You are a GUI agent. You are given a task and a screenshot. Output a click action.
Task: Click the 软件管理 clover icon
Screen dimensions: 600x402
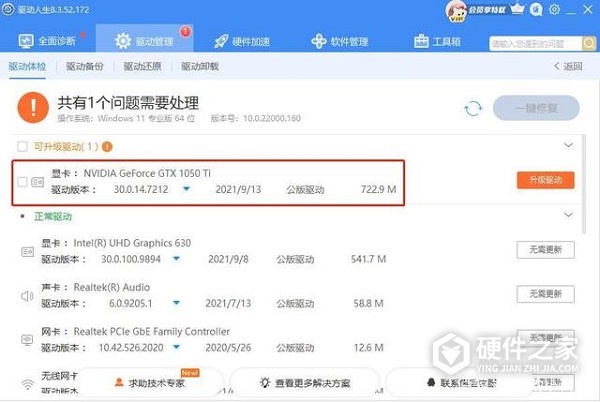(x=319, y=41)
